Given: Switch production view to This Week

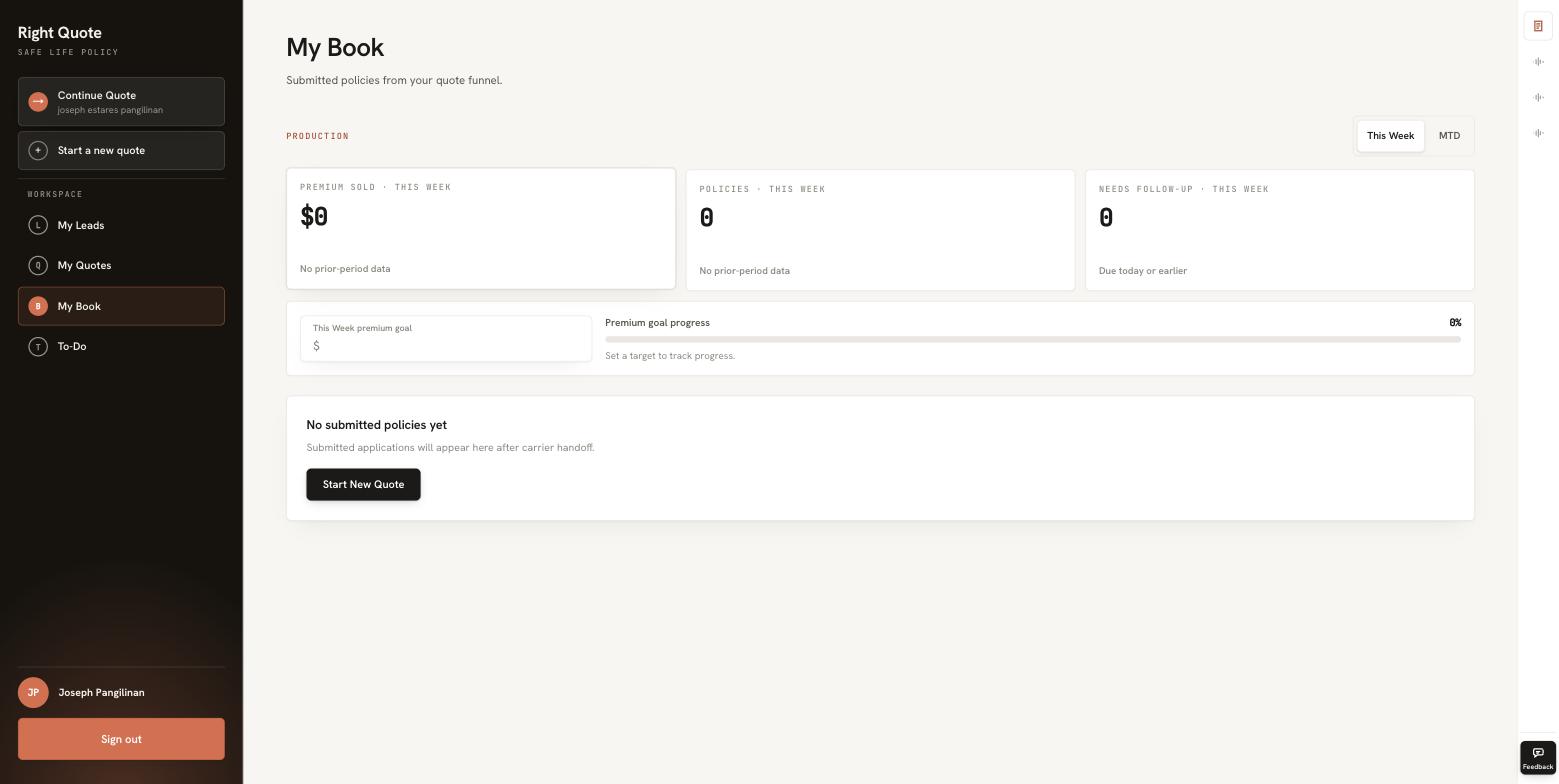Looking at the screenshot, I should click(1390, 136).
